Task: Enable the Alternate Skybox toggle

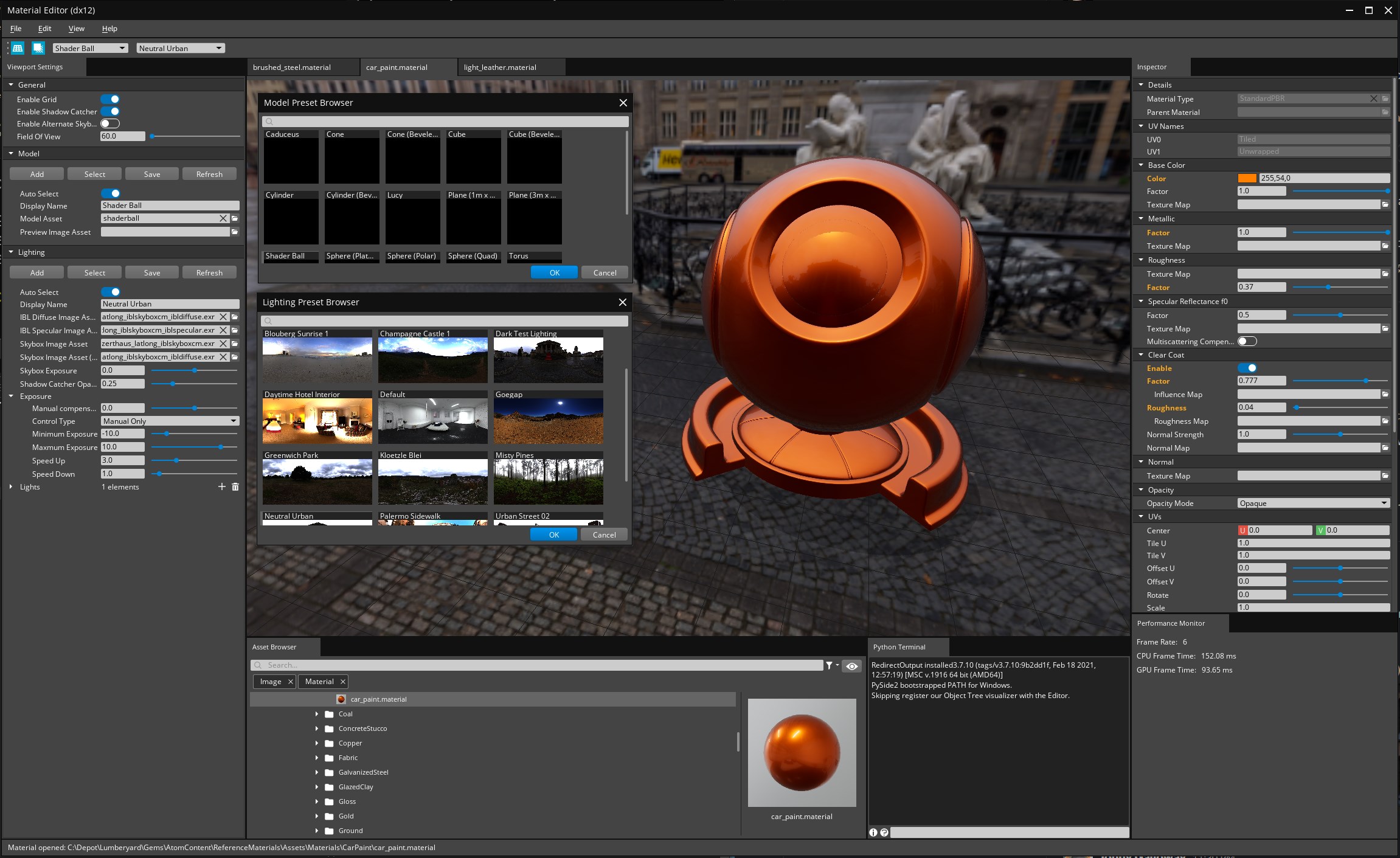Action: click(108, 123)
